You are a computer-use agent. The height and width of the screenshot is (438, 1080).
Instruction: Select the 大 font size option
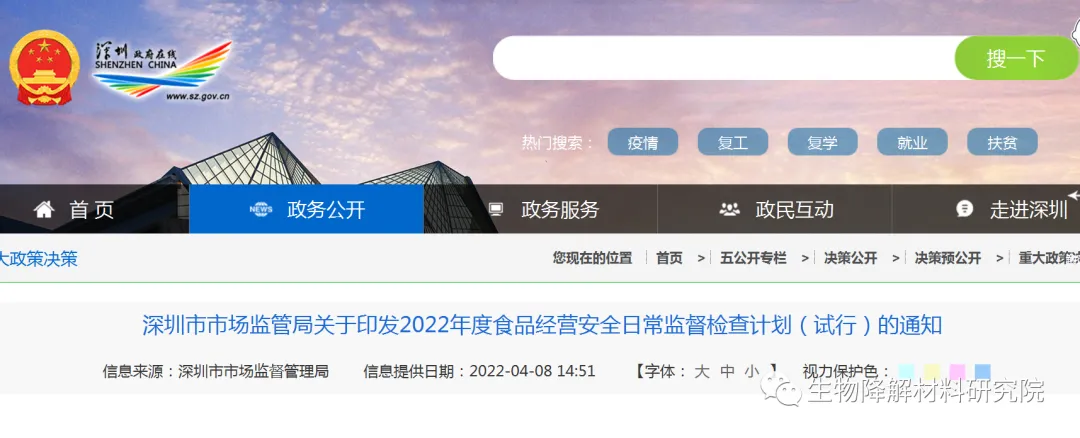(x=702, y=371)
